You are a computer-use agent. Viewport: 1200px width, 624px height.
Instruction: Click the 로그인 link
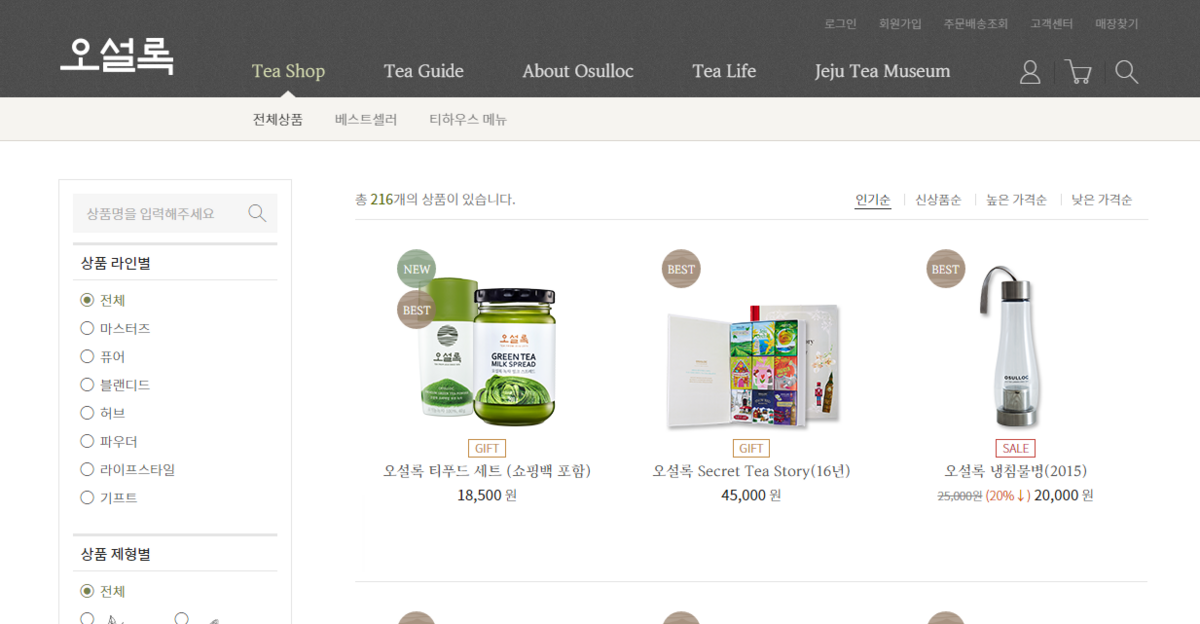coord(840,23)
